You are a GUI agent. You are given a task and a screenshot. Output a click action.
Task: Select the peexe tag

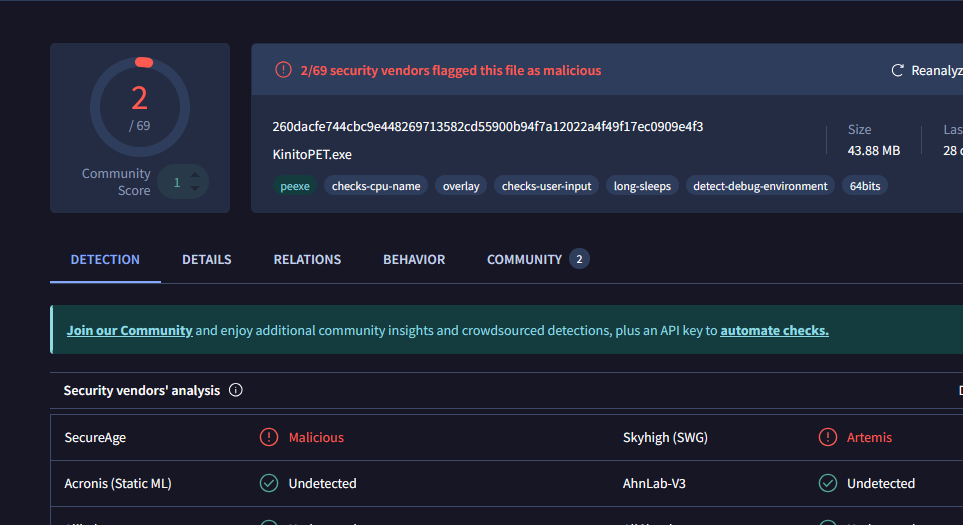click(x=294, y=186)
